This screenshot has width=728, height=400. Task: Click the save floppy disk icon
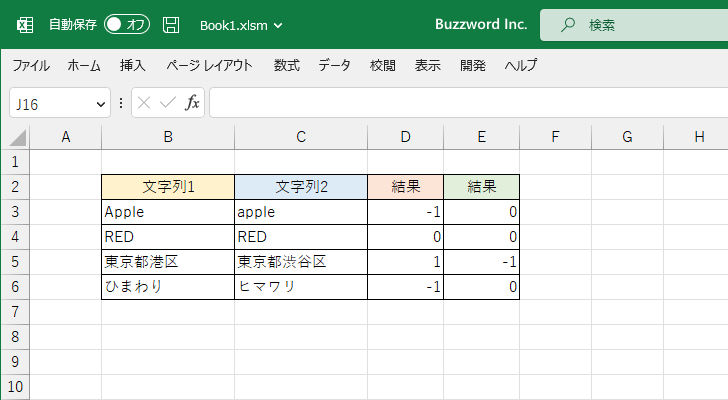171,25
